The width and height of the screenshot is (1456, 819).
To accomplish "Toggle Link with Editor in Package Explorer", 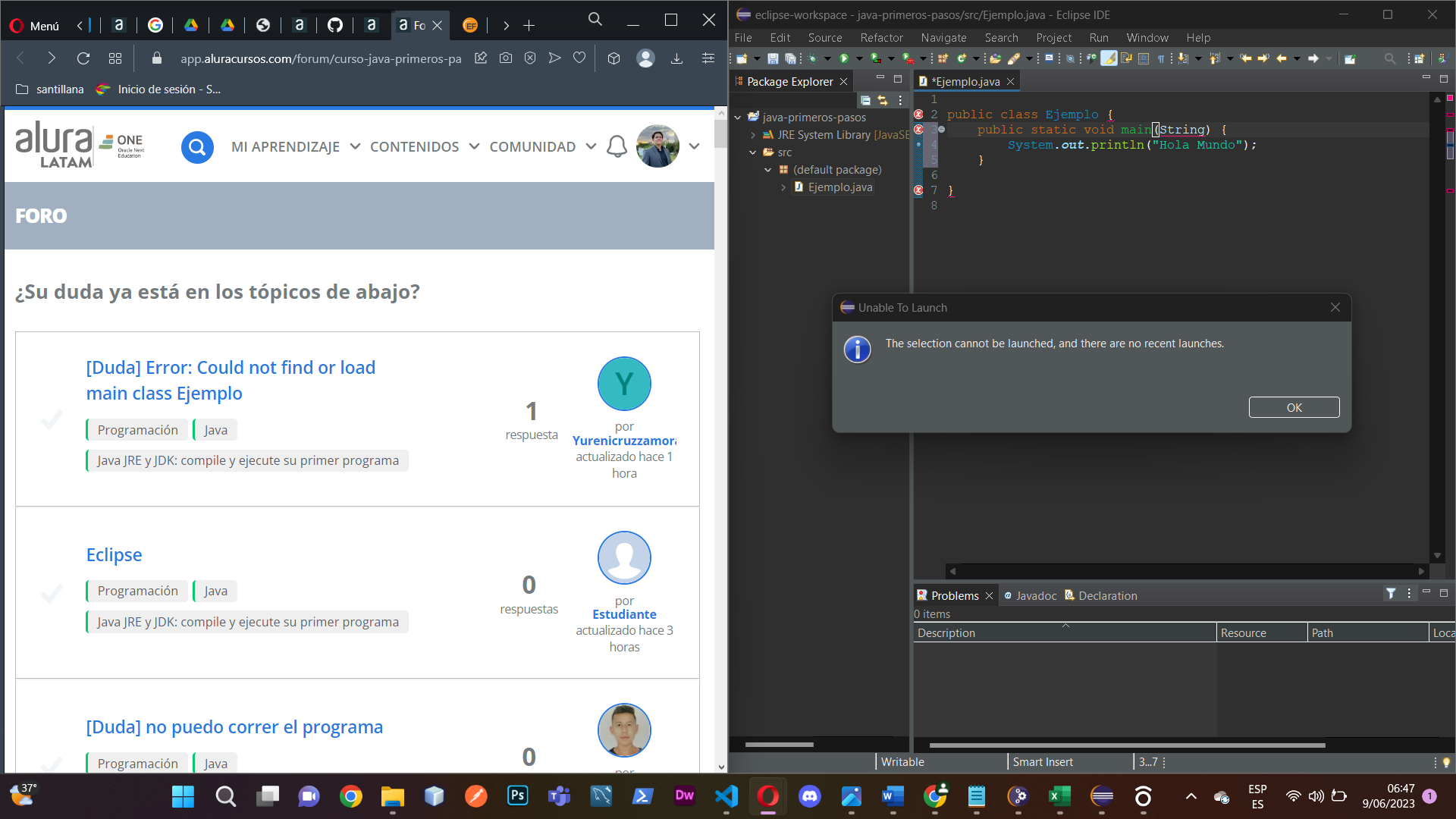I will (883, 100).
